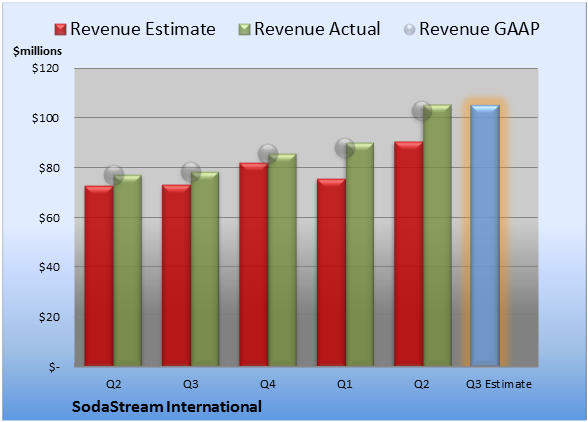Screen dimensions: 588x422
Task: Click the '$120' y-axis value
Action: pos(45,68)
